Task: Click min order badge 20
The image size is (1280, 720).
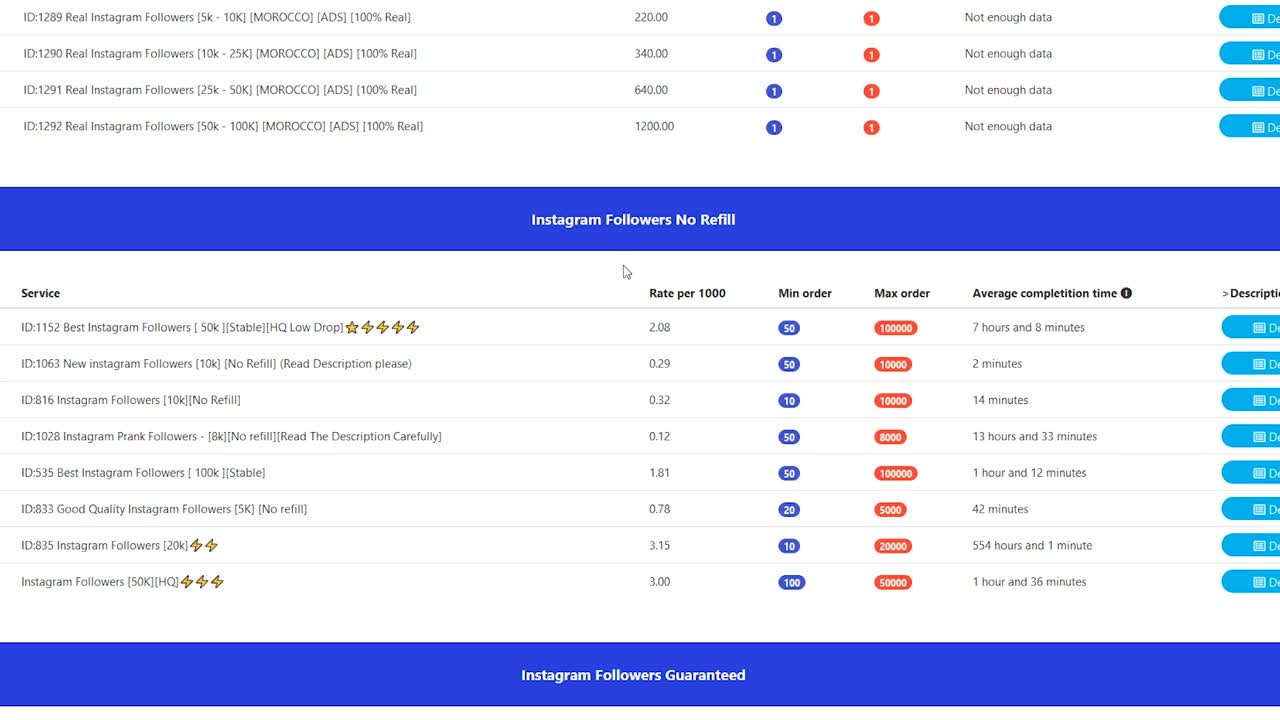Action: (x=789, y=510)
